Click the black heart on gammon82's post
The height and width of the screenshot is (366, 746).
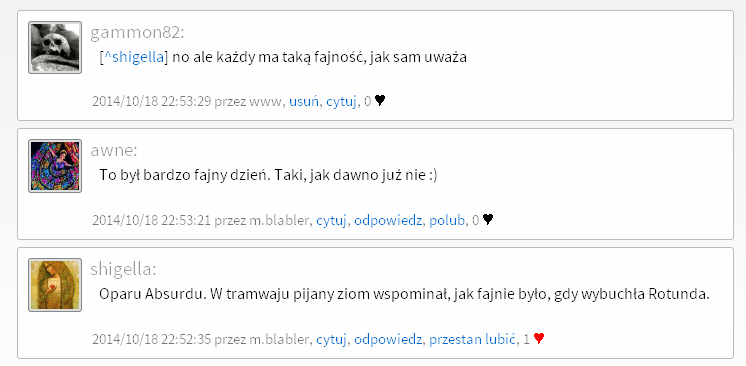point(380,100)
